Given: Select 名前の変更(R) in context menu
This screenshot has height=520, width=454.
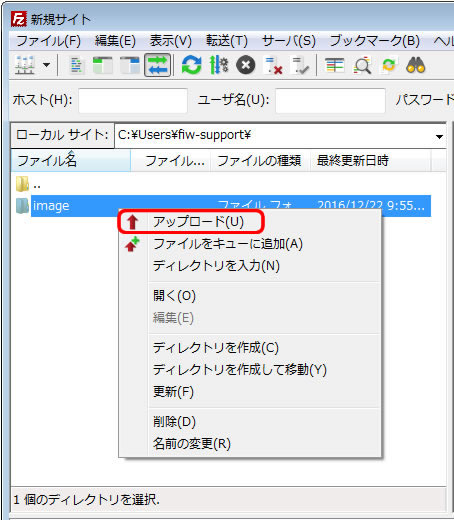Looking at the screenshot, I should coord(192,443).
